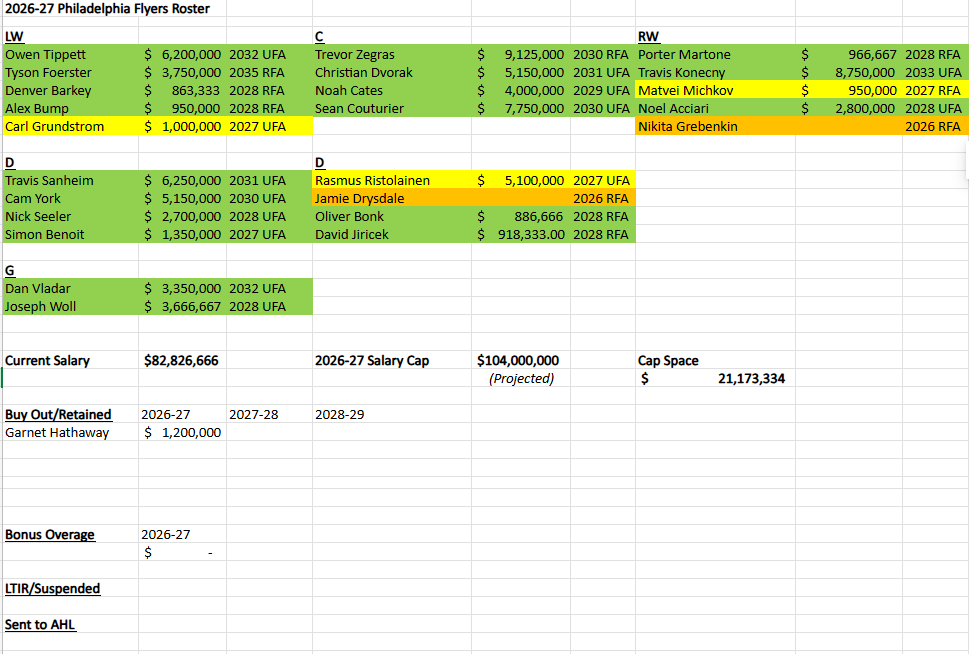The width and height of the screenshot is (969, 654).
Task: Select the 2027-28 column header cell
Action: coord(269,414)
